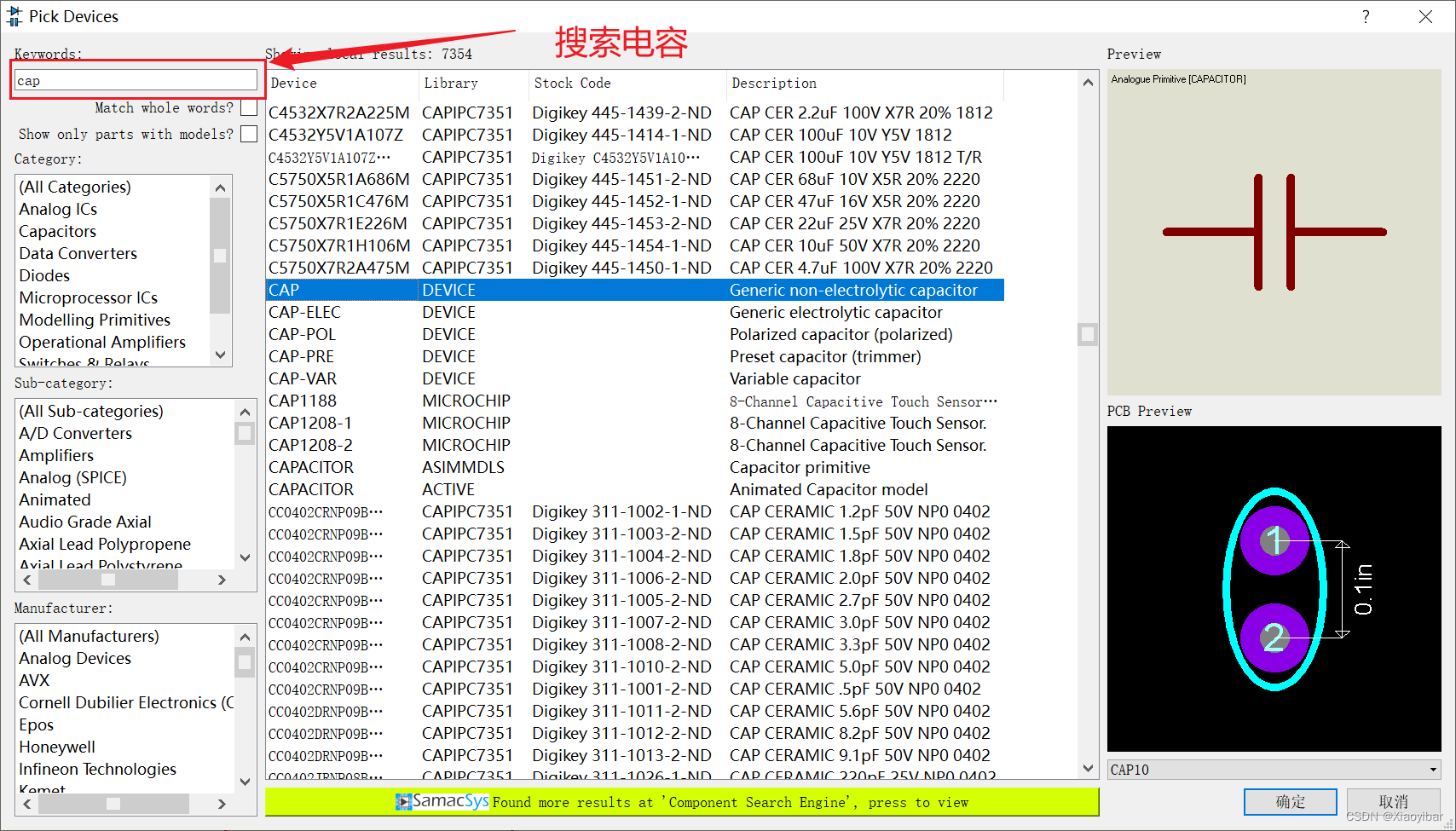Image resolution: width=1456 pixels, height=831 pixels.
Task: Click the Sub-category list scroll-up arrow
Action: click(x=245, y=411)
